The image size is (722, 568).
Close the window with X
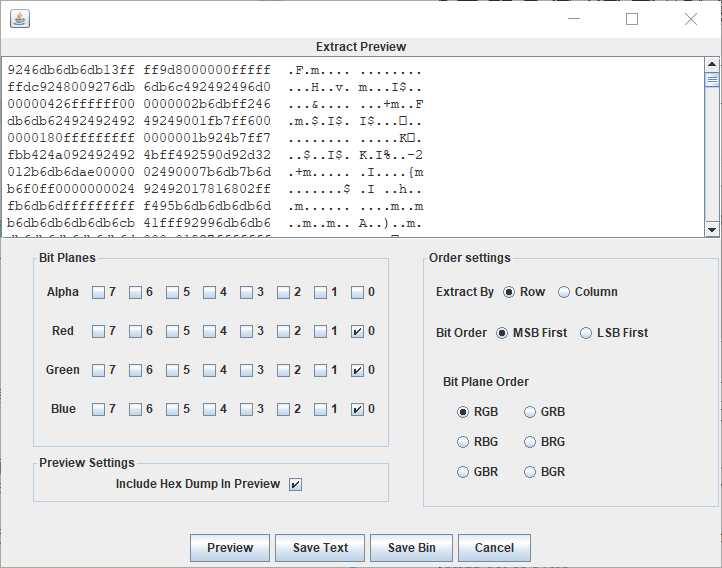tap(691, 19)
